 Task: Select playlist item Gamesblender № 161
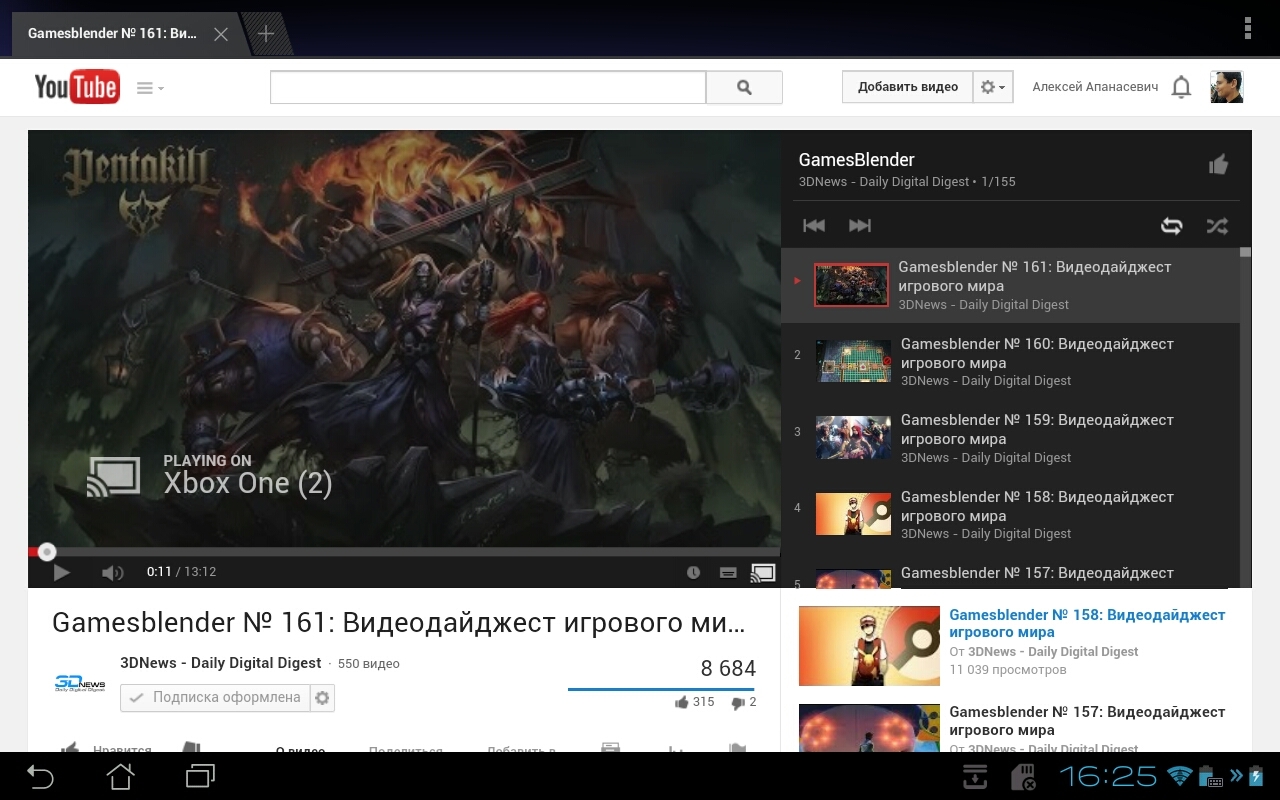(x=1010, y=285)
